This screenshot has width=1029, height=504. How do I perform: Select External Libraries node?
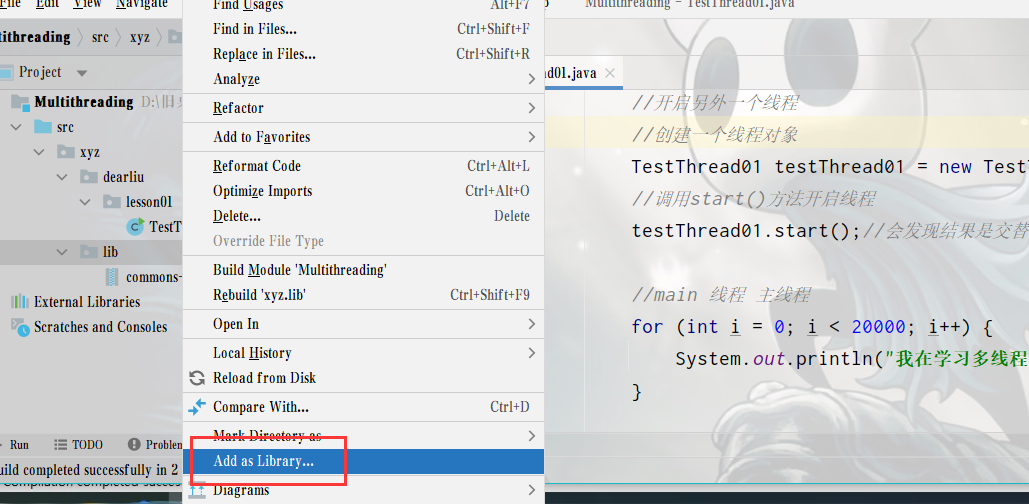pyautogui.click(x=87, y=302)
